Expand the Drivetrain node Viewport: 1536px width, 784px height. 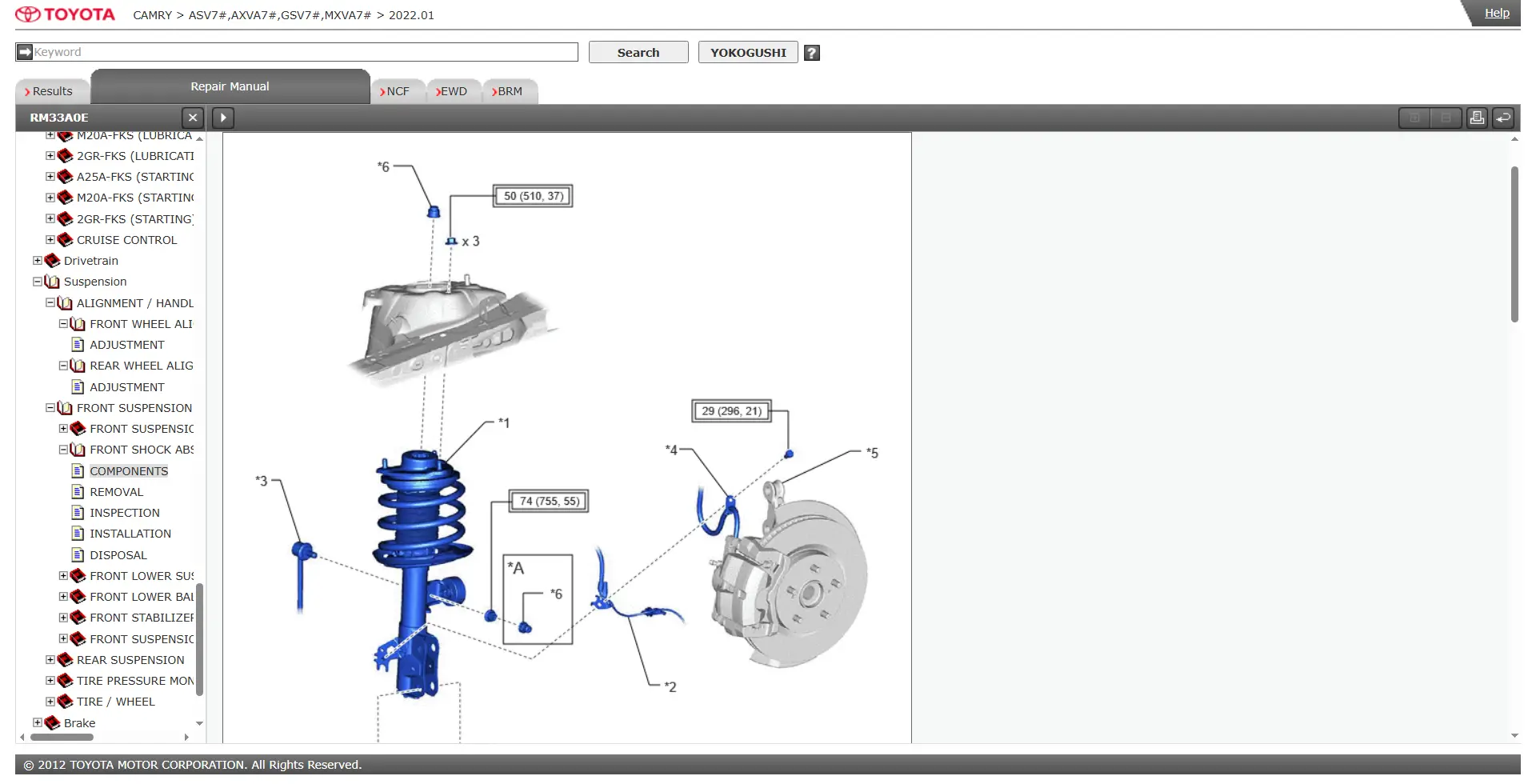[x=37, y=261]
